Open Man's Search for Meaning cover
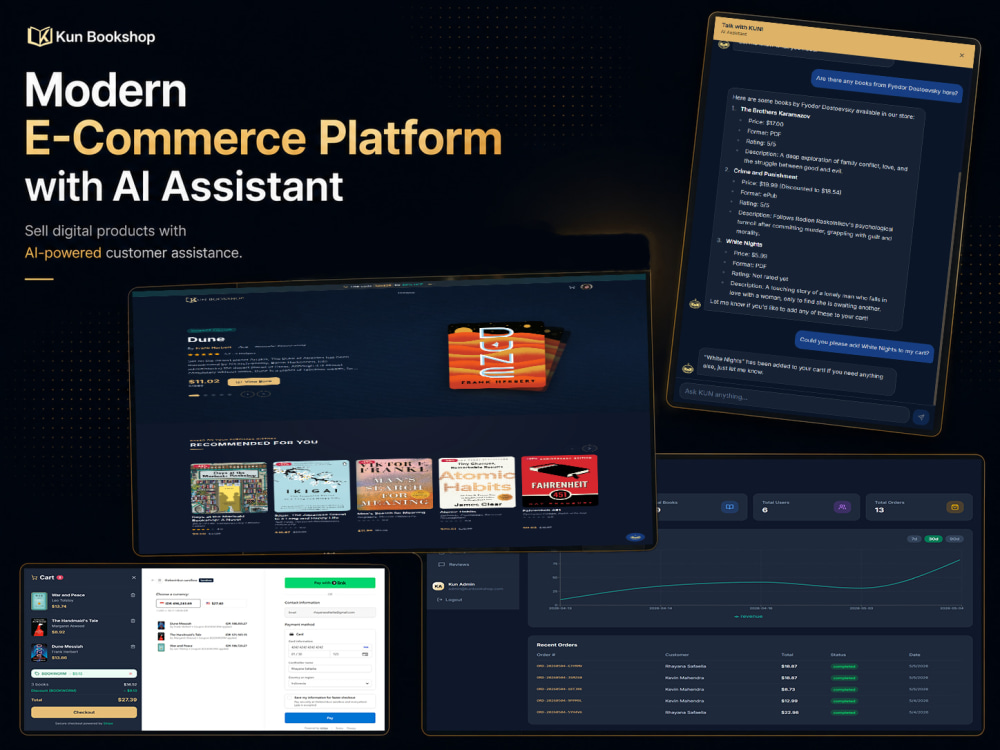 coord(393,483)
